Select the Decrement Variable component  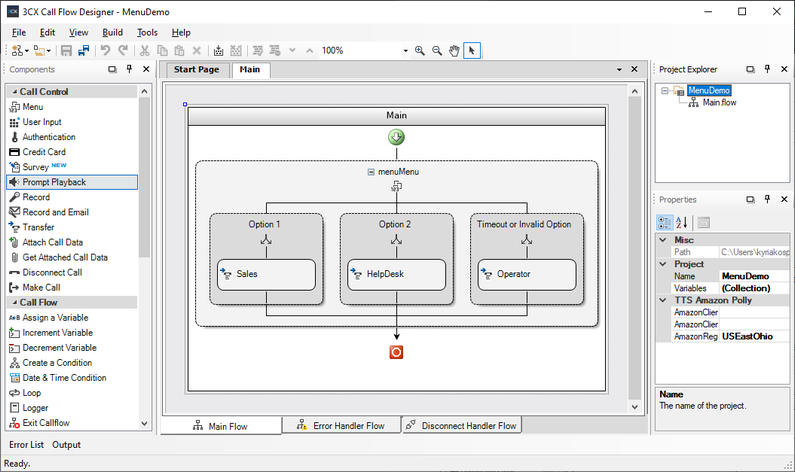click(x=71, y=348)
